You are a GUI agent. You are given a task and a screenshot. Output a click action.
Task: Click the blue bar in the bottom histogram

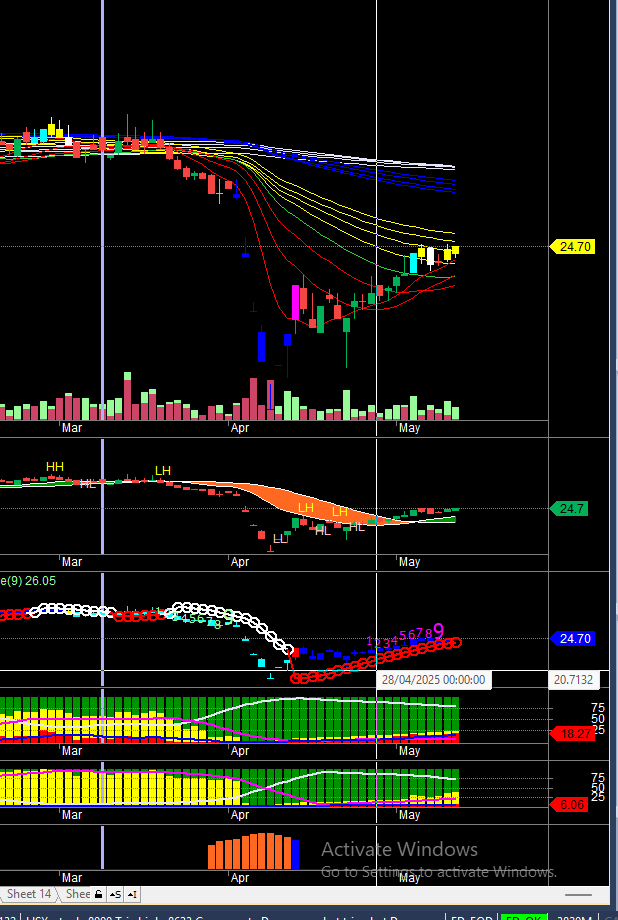[296, 855]
